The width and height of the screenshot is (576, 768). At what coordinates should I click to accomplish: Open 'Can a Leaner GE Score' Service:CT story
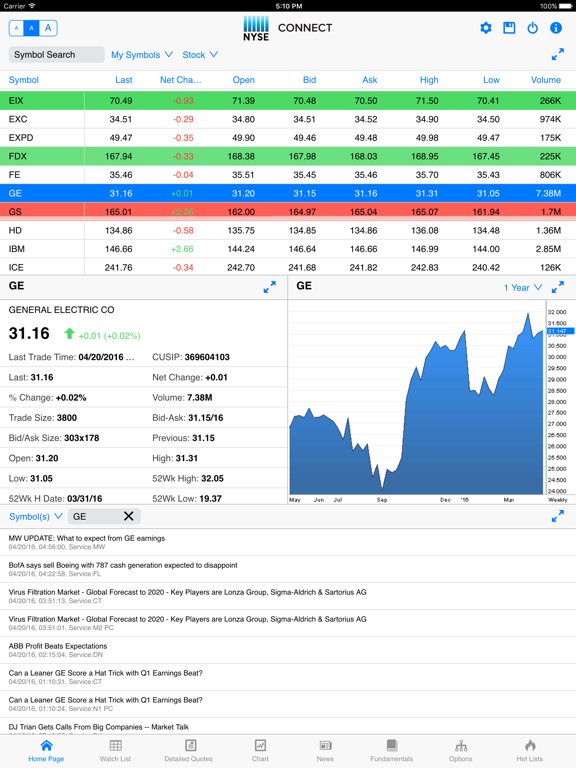click(288, 676)
